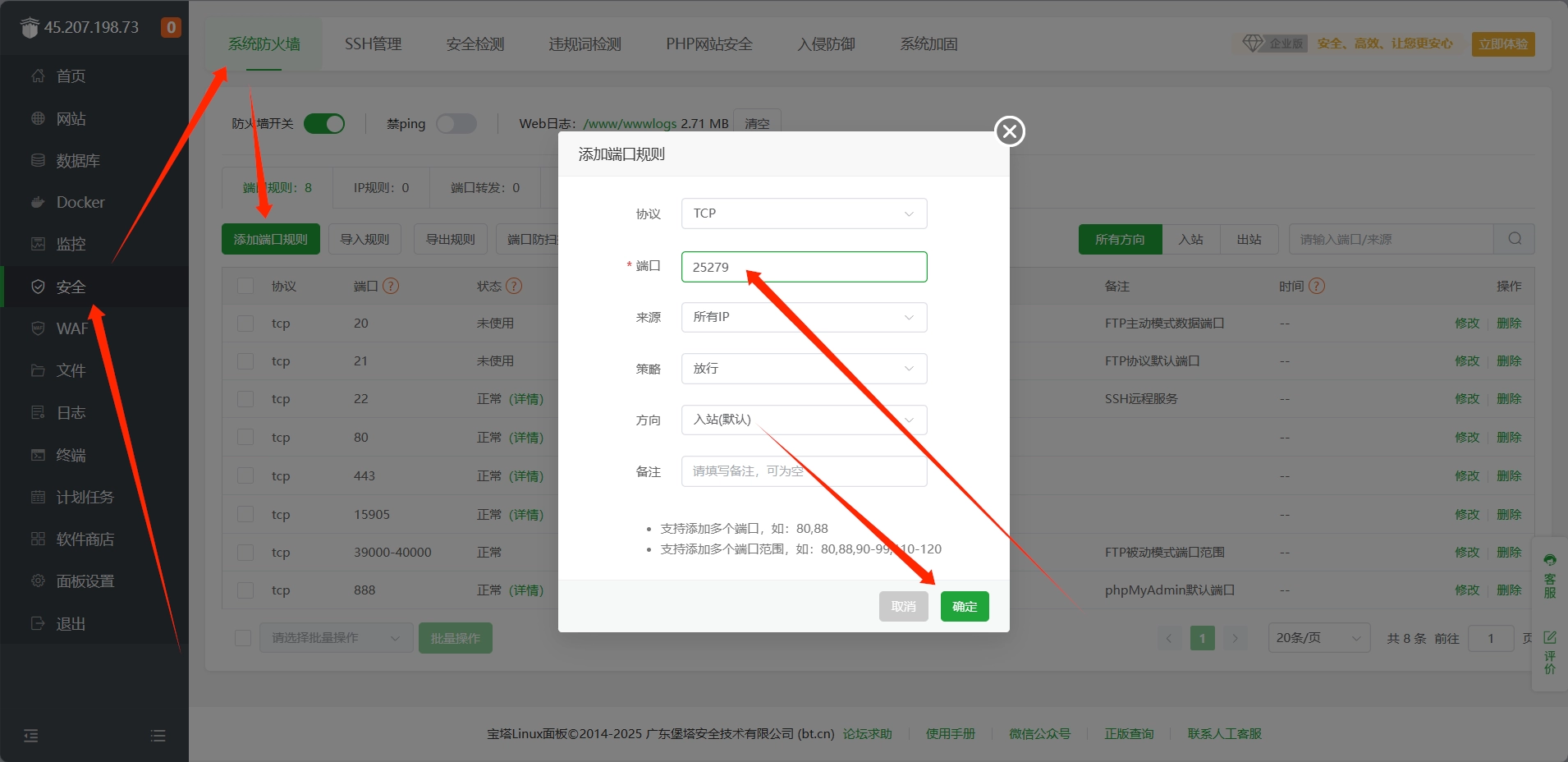Open the 终端 terminal sidebar item

pyautogui.click(x=70, y=455)
